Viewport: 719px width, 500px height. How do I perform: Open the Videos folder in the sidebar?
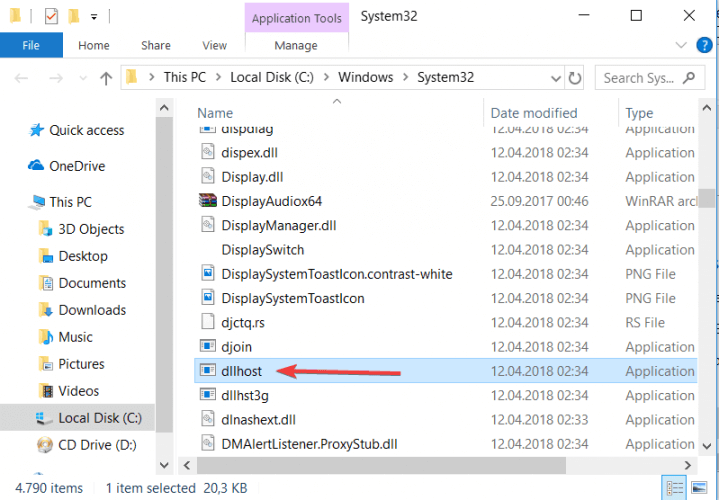point(69,391)
